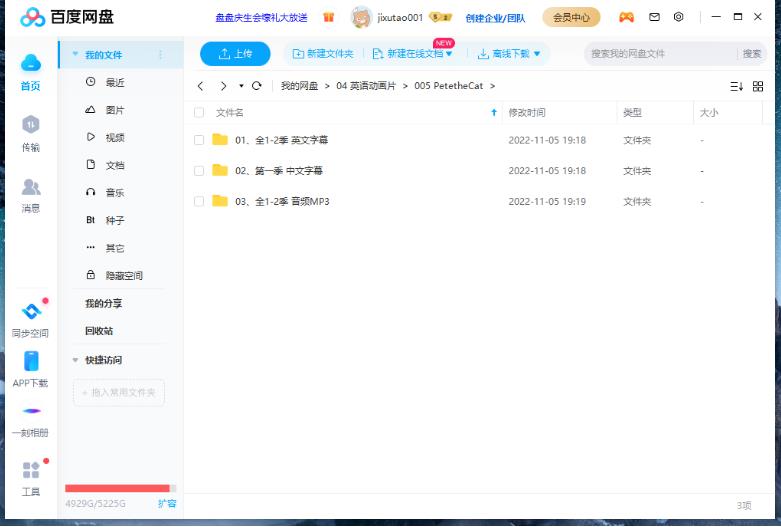Select 音乐 in the sidebar

coord(115,192)
